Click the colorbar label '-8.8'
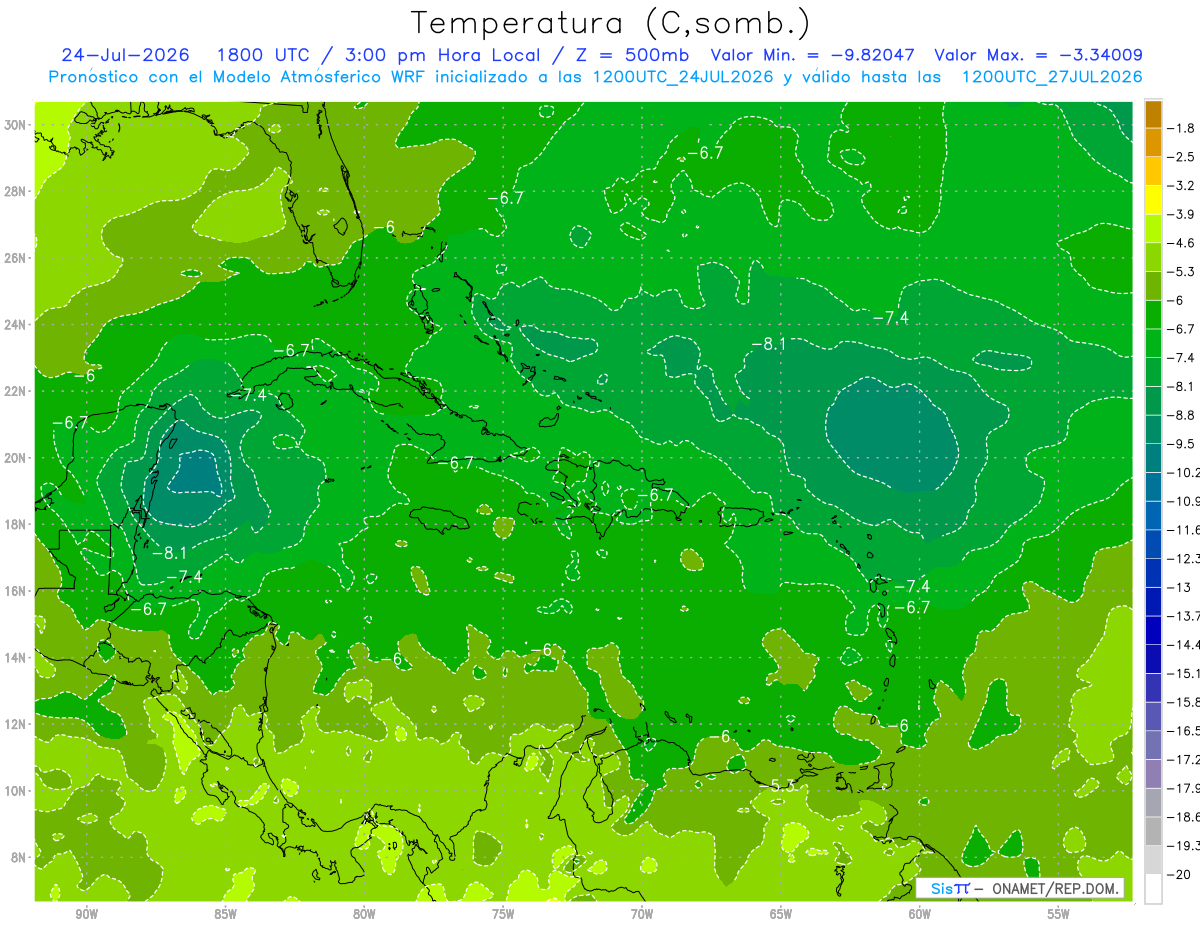Screen dimensions: 1200x927 [1182, 414]
